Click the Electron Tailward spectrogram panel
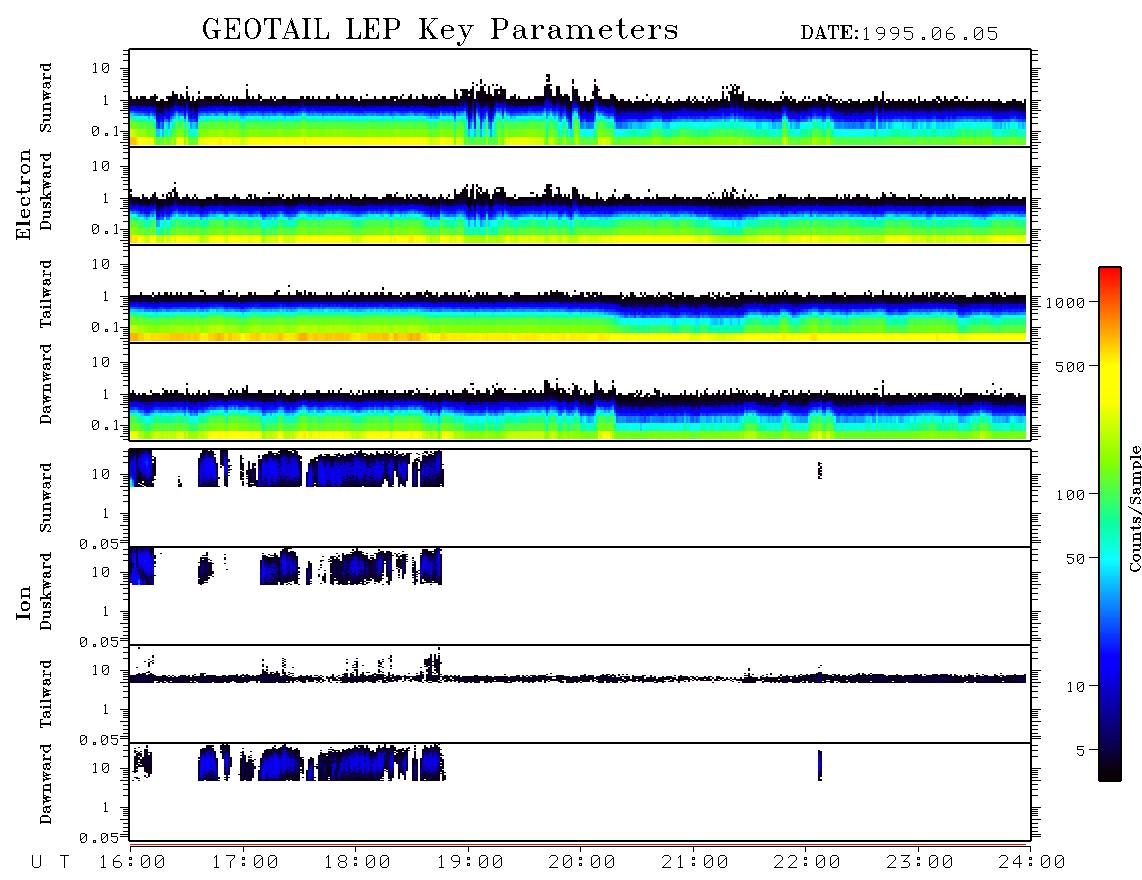Viewport: 1142px width, 880px height. coord(580,294)
